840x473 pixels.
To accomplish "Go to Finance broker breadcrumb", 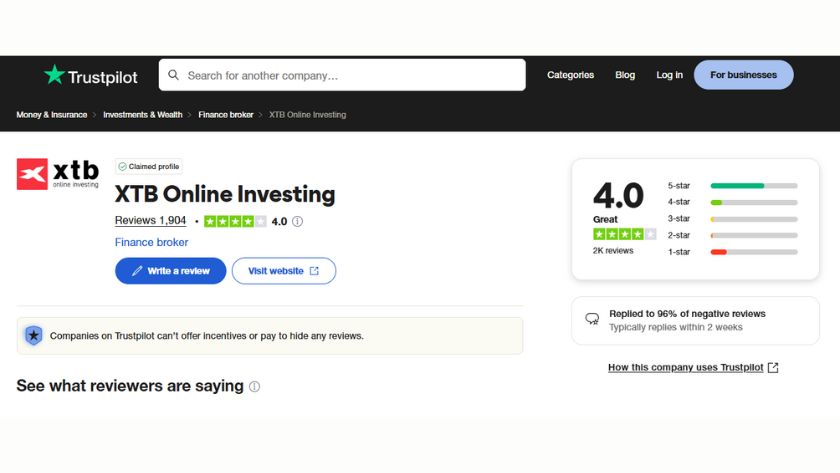I will [226, 115].
